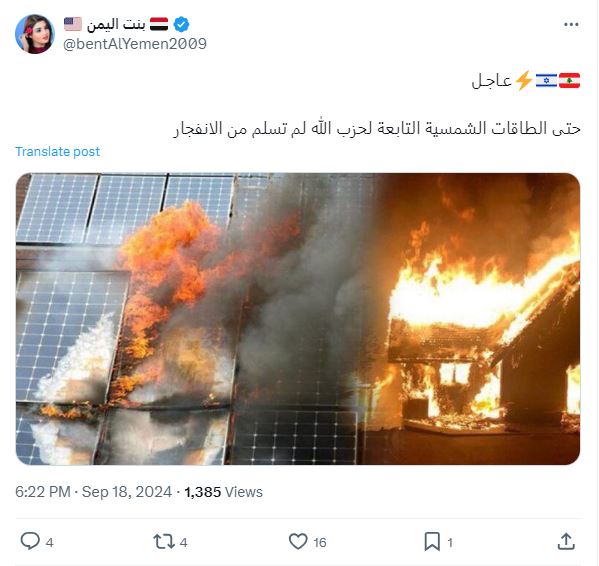The width and height of the screenshot is (599, 566).
Task: Click the bookmark count 1
Action: pyautogui.click(x=450, y=542)
